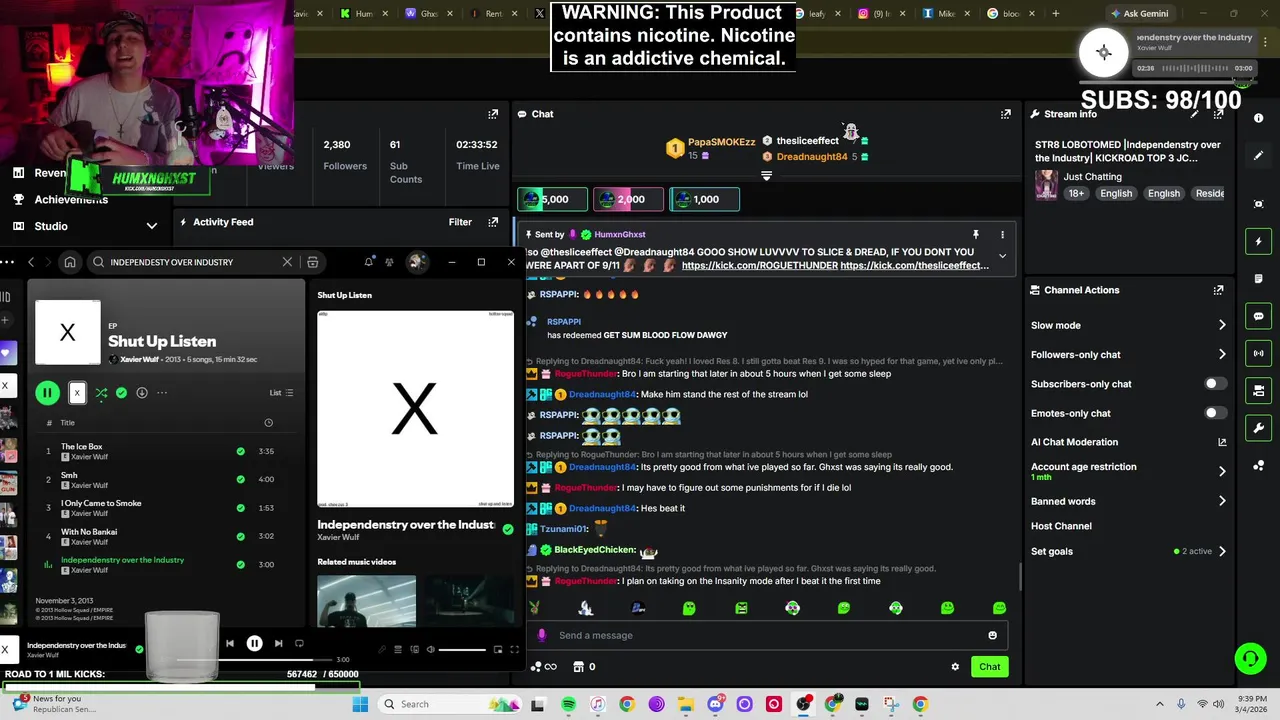Open Spotify miniplayer icon

[x=497, y=650]
